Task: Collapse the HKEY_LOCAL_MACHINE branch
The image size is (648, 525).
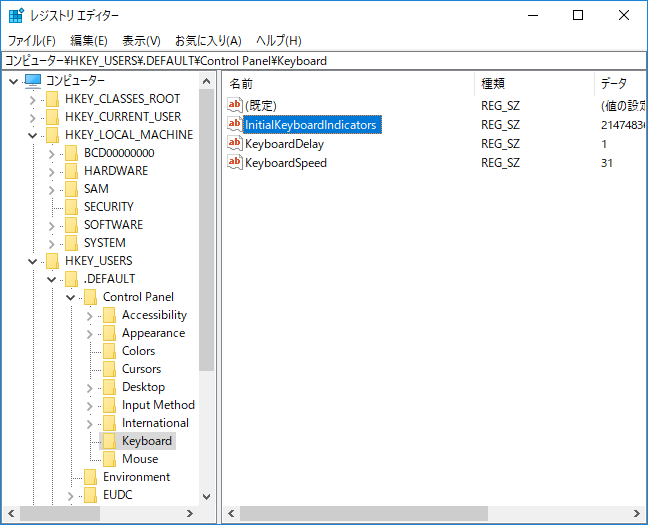Action: tap(32, 135)
